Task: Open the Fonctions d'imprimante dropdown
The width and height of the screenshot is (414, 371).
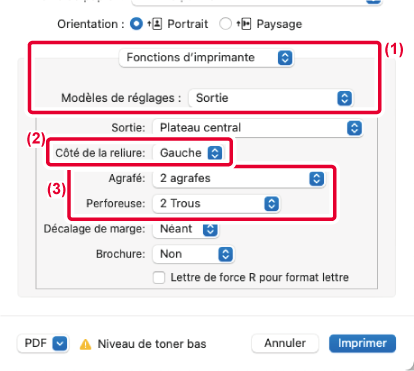Action: point(206,58)
